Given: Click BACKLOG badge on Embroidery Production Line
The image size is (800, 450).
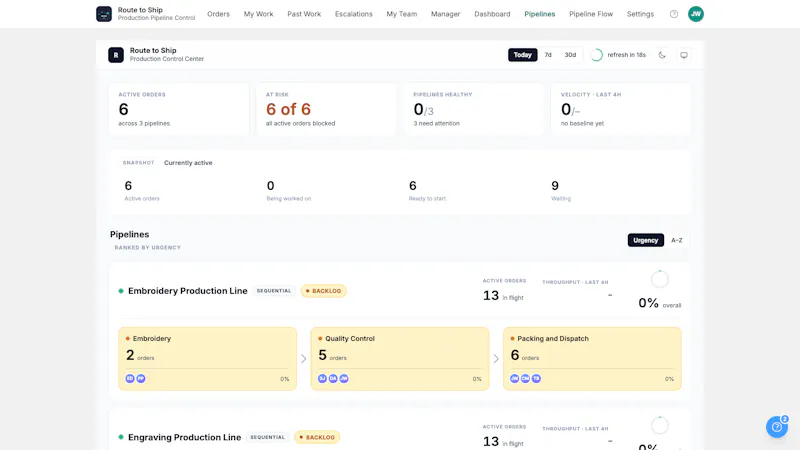Looking at the screenshot, I should [x=323, y=291].
